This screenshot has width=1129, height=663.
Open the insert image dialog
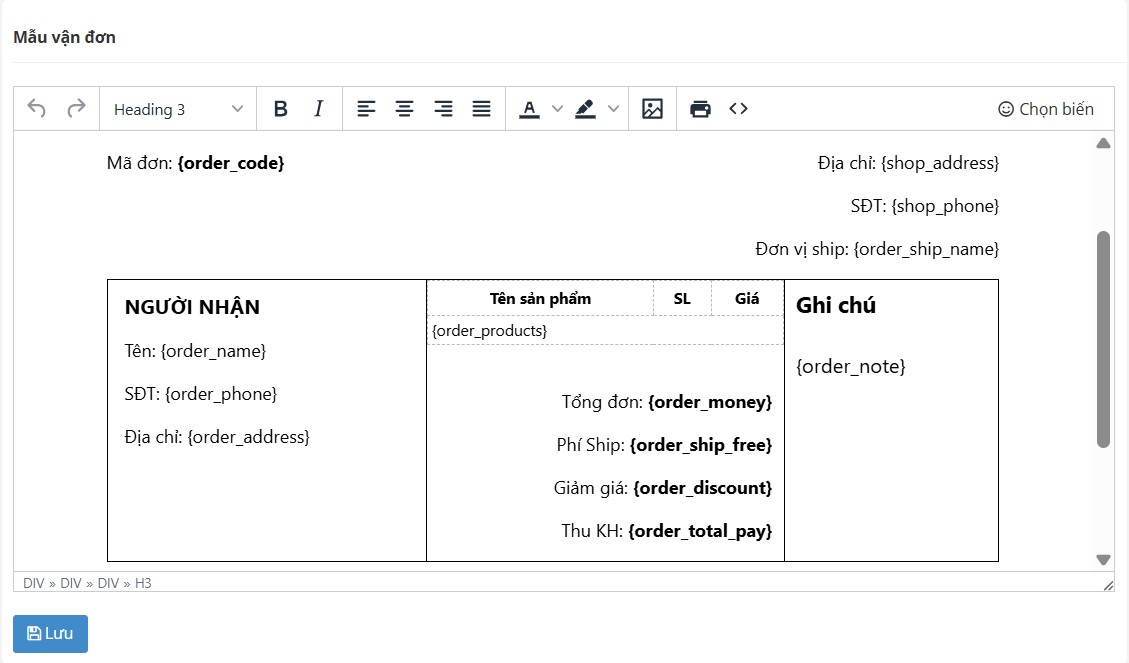652,109
